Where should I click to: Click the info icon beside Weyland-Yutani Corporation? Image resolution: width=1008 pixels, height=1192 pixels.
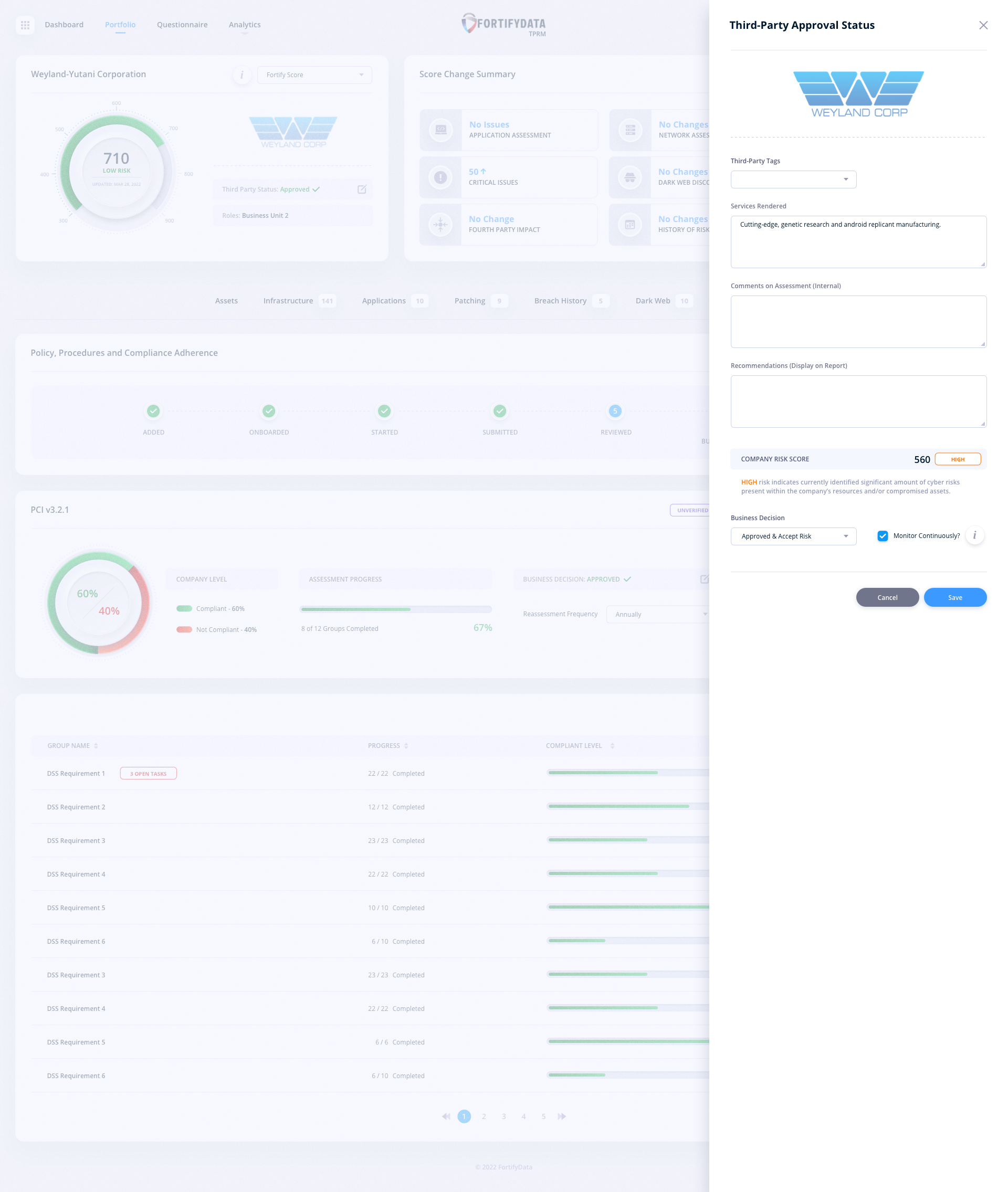coord(242,75)
